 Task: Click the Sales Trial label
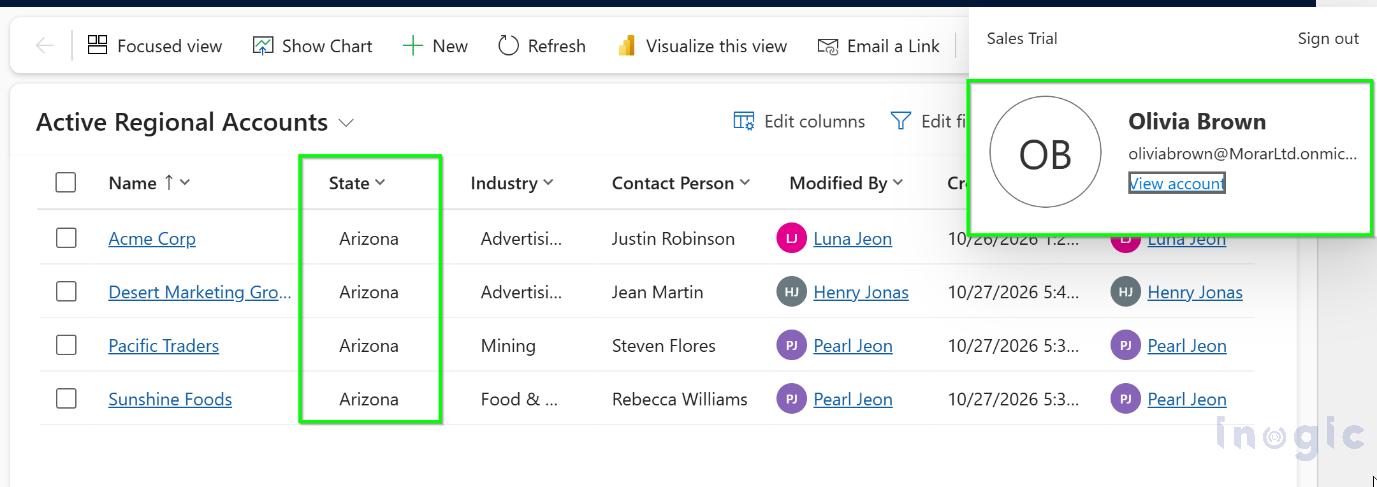point(1022,39)
